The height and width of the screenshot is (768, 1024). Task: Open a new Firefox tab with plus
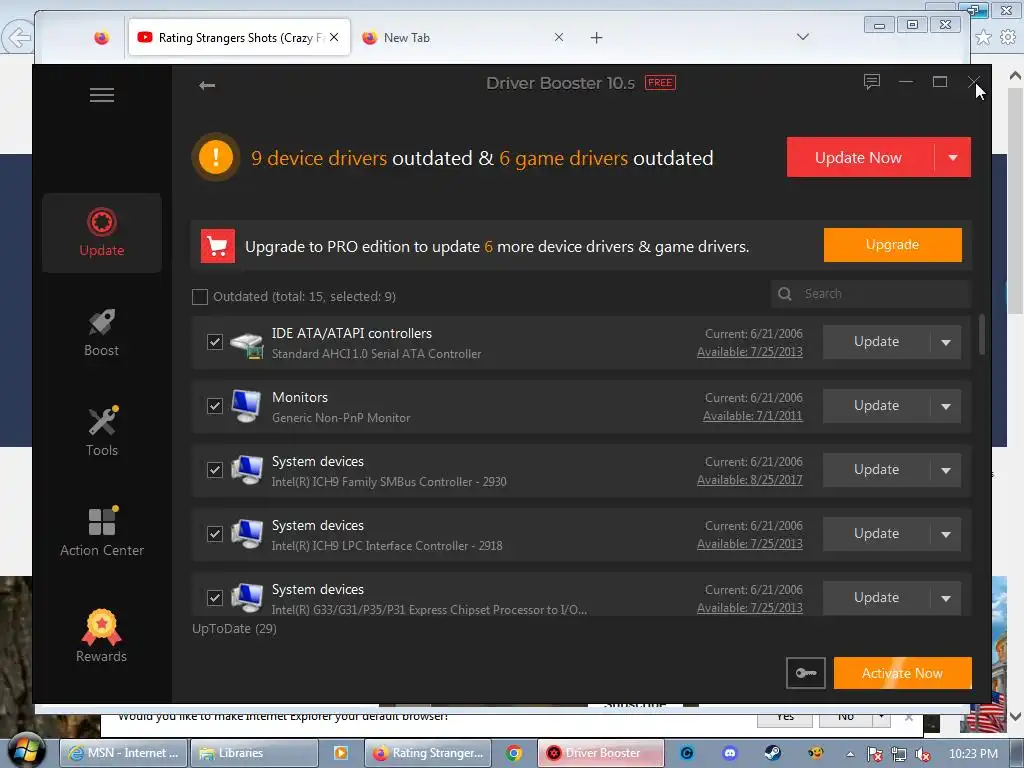point(596,38)
